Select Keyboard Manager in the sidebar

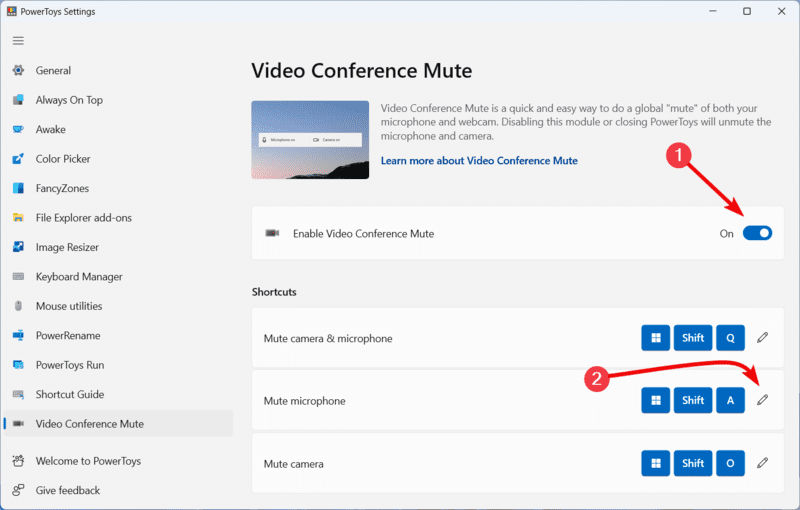(118, 276)
